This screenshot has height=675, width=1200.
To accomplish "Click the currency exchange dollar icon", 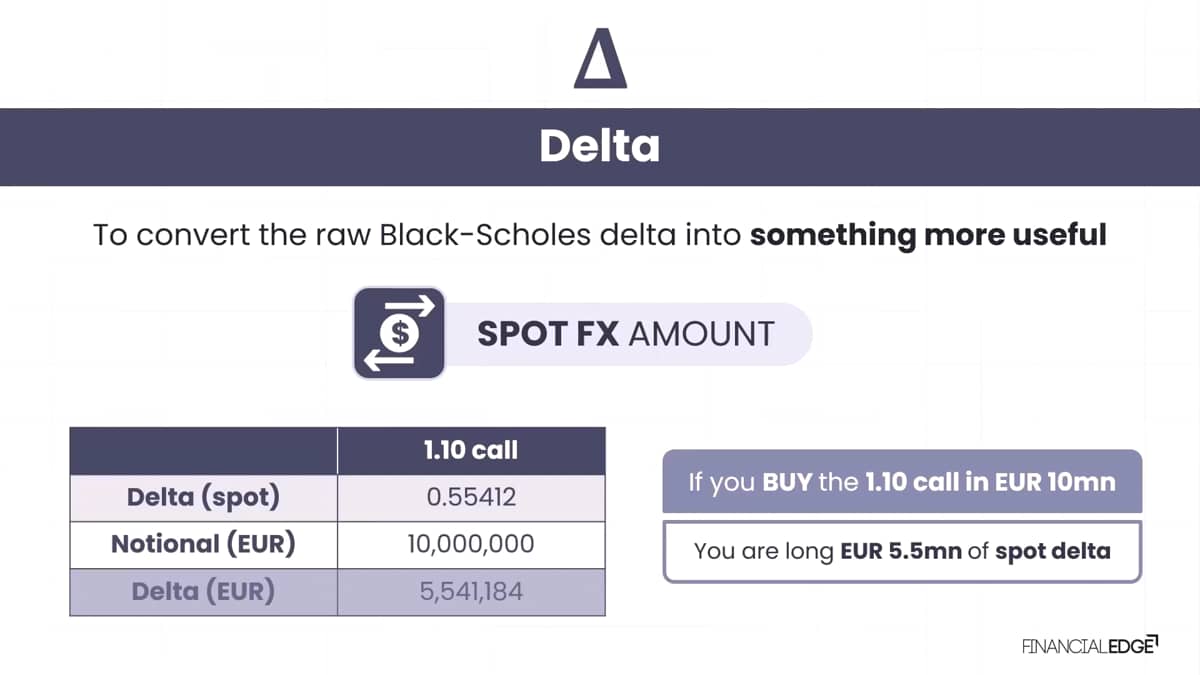I will [400, 333].
